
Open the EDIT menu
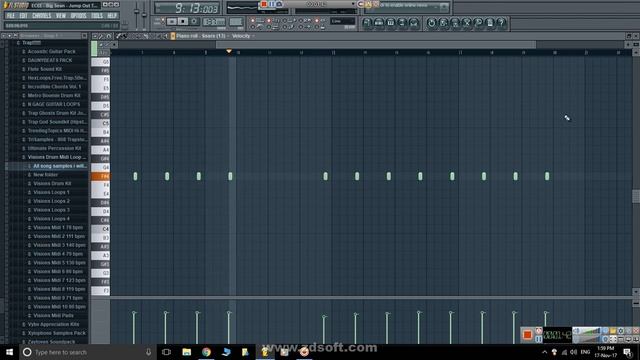pyautogui.click(x=23, y=16)
